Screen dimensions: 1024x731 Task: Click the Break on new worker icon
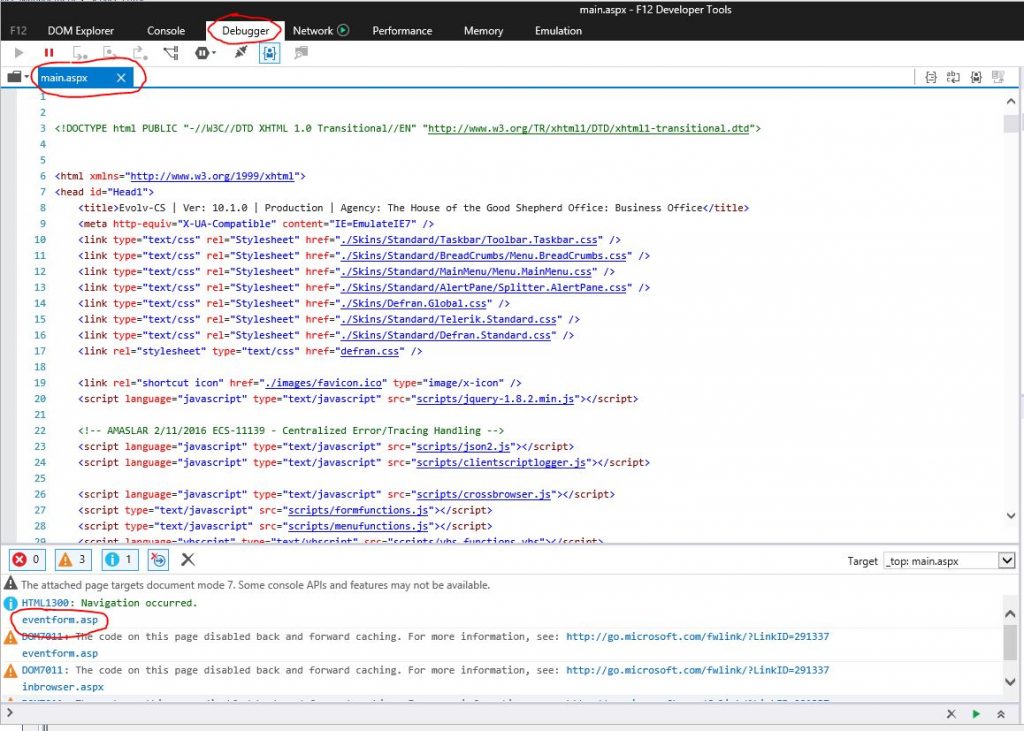(170, 53)
